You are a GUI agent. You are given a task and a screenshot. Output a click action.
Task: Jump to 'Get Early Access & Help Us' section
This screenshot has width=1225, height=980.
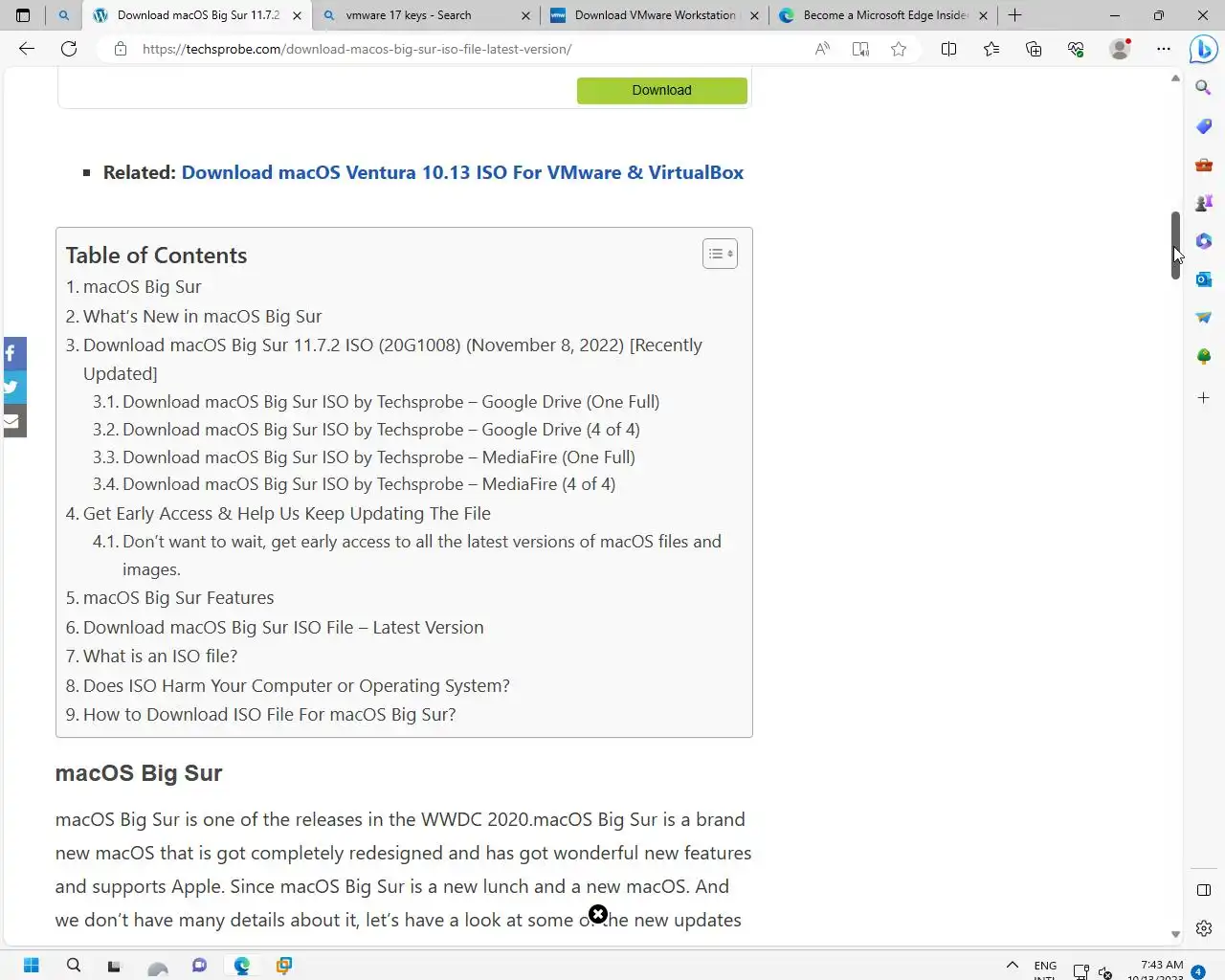pos(286,514)
